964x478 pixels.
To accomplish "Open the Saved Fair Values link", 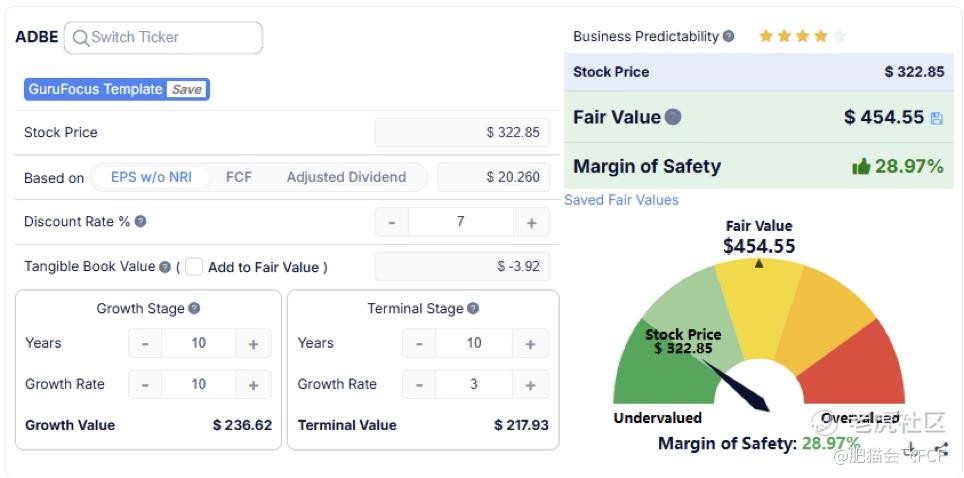I will (621, 200).
